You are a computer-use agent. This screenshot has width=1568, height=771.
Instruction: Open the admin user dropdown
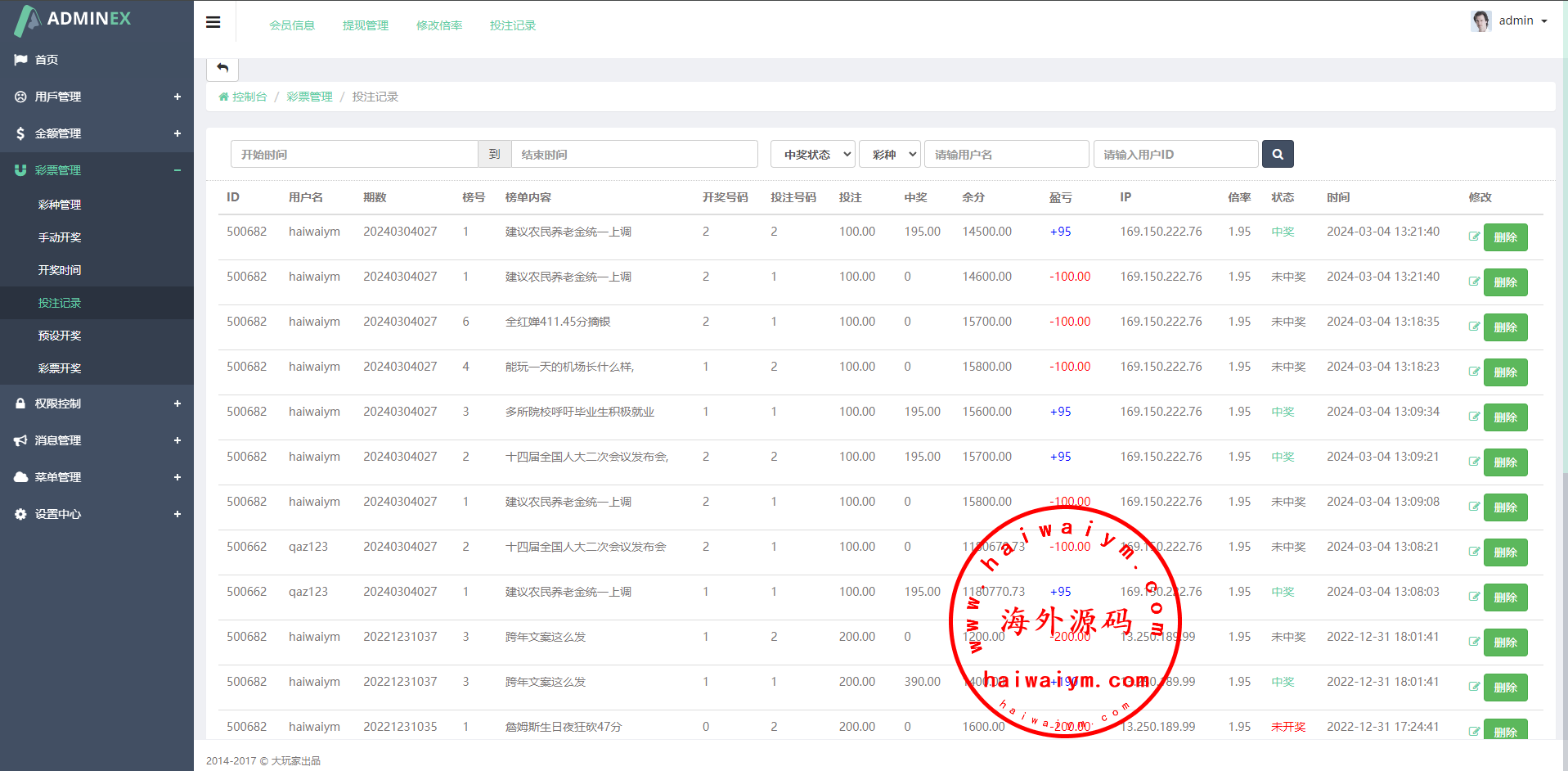[1522, 20]
